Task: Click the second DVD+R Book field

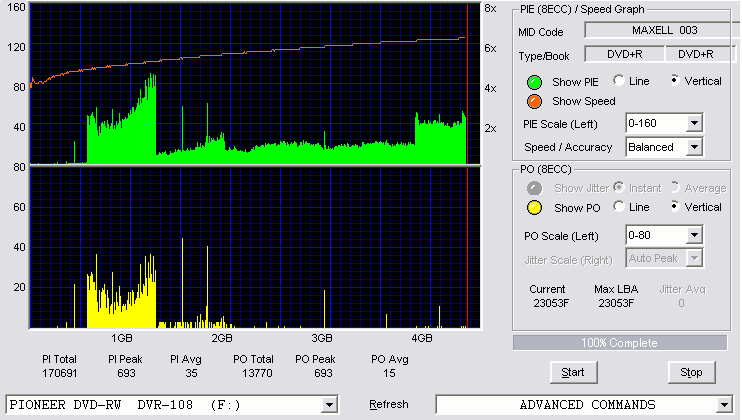Action: point(700,54)
